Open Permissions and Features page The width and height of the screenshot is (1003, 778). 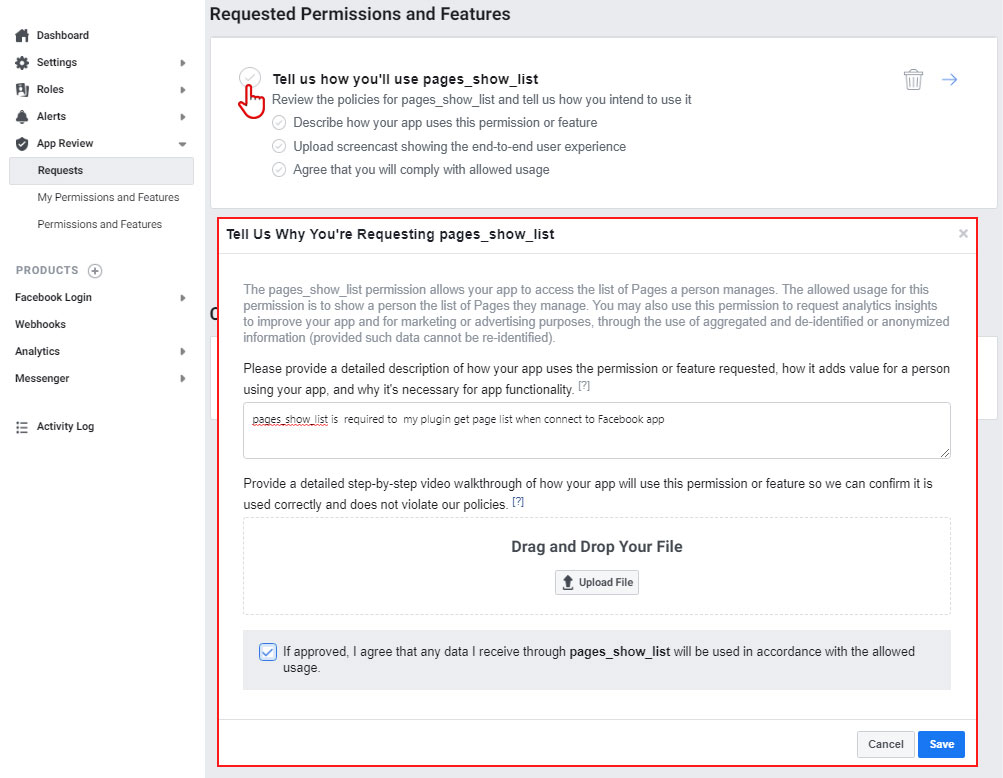(x=100, y=224)
